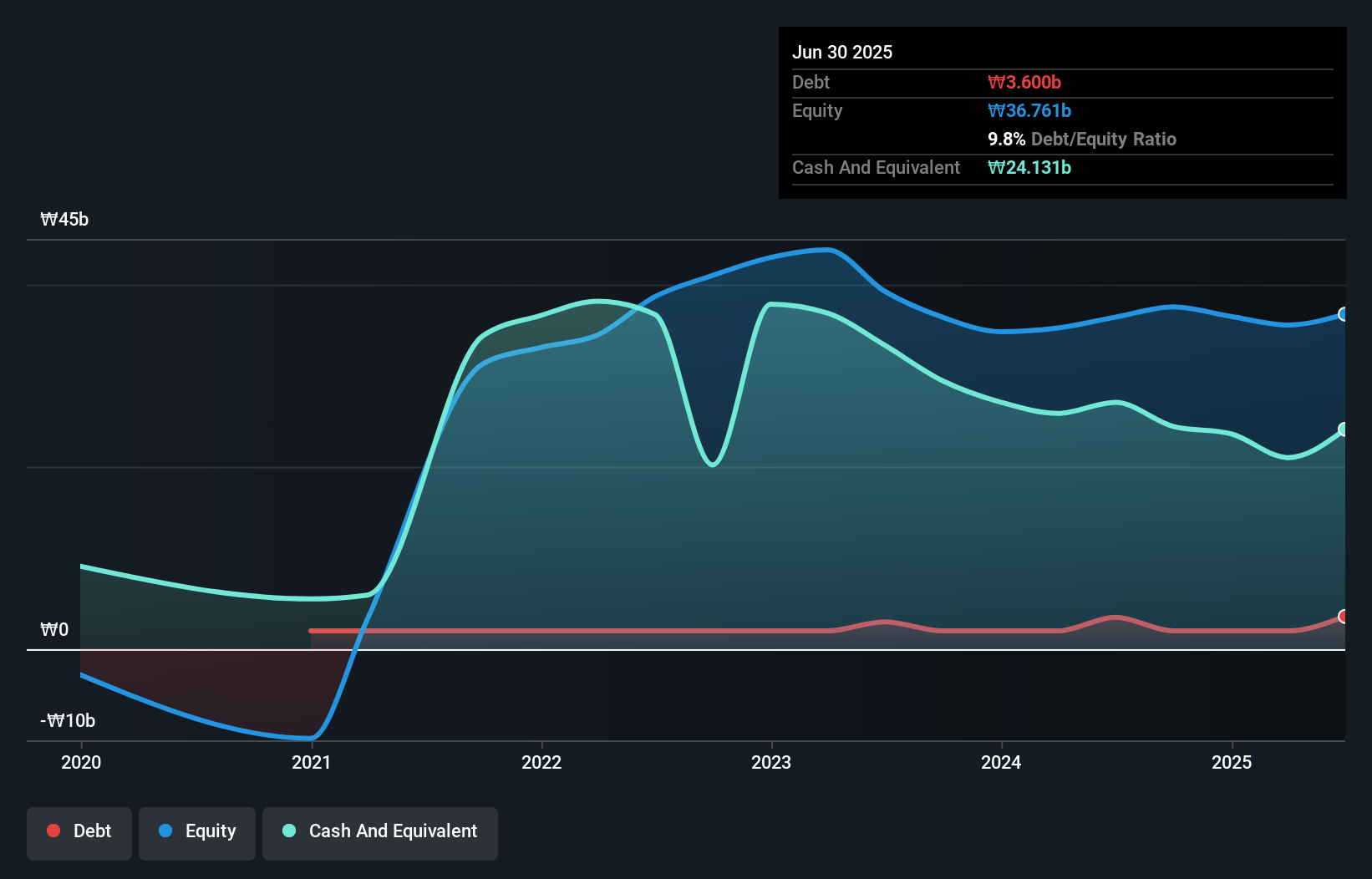Expand the Cash And Equivalent tooltip row
1372x879 pixels.
point(876,167)
